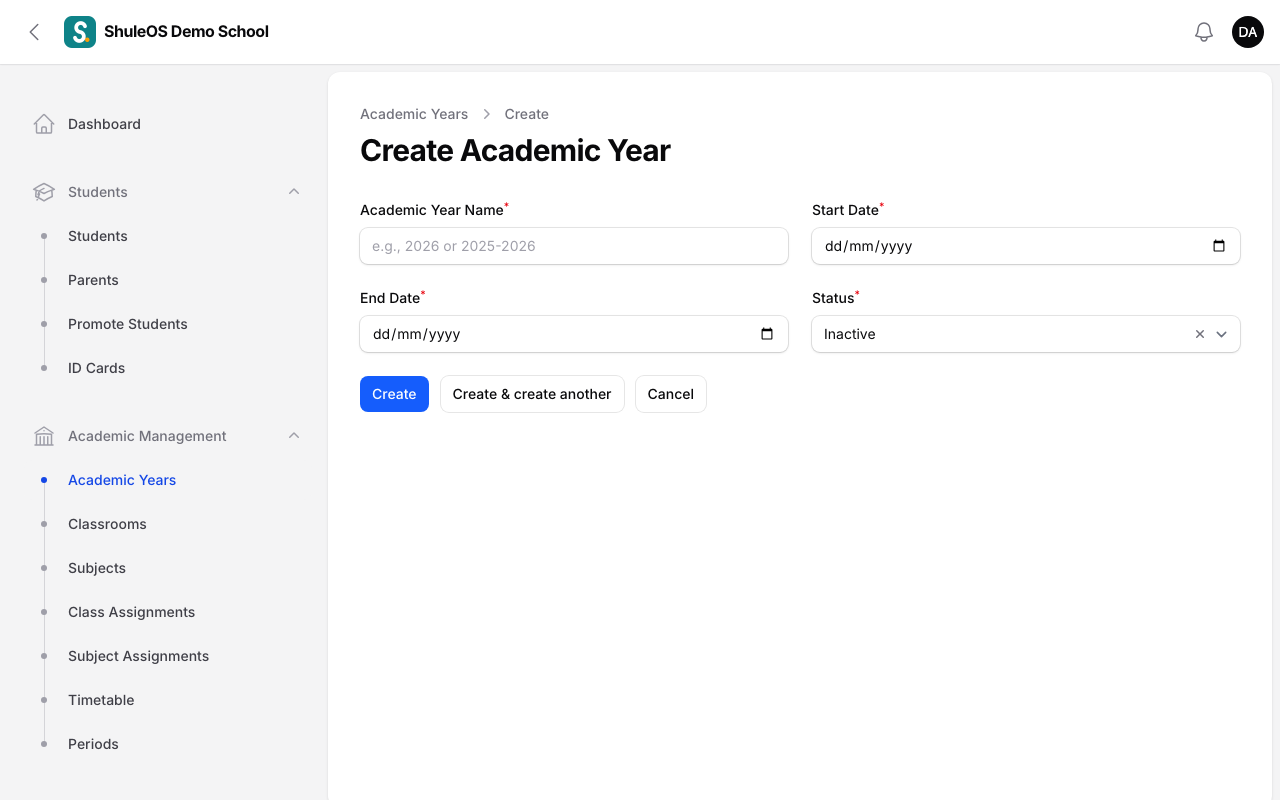Screen dimensions: 1280x800
Task: Click the ShuleOS Demo School title
Action: coord(187,32)
